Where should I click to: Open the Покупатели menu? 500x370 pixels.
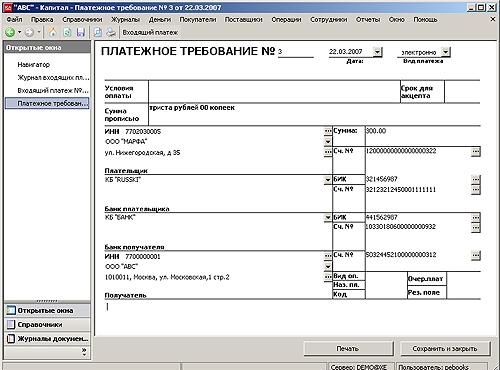198,20
